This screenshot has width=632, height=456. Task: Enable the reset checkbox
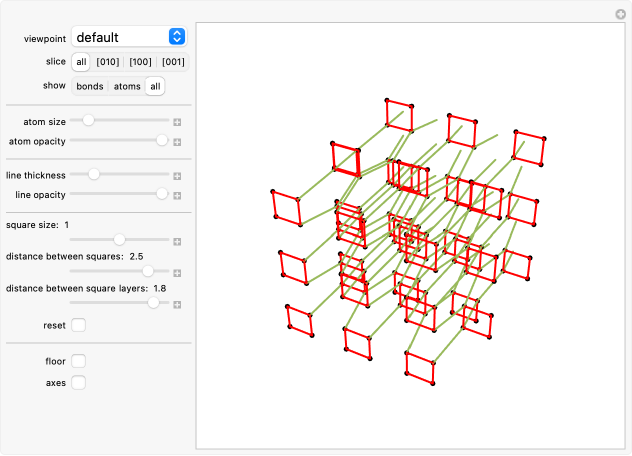(78, 325)
